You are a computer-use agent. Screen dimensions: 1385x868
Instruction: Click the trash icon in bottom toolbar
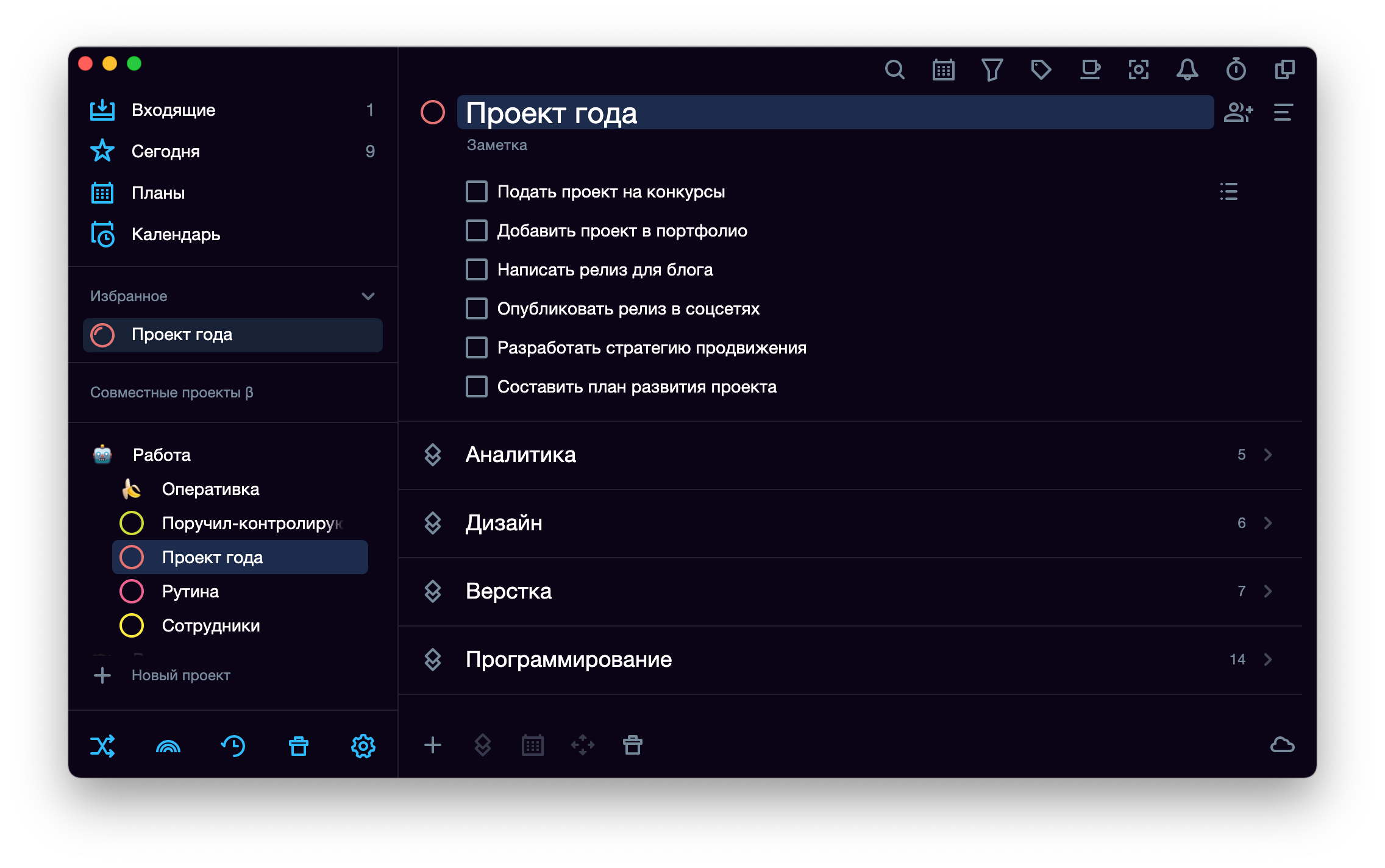[633, 745]
